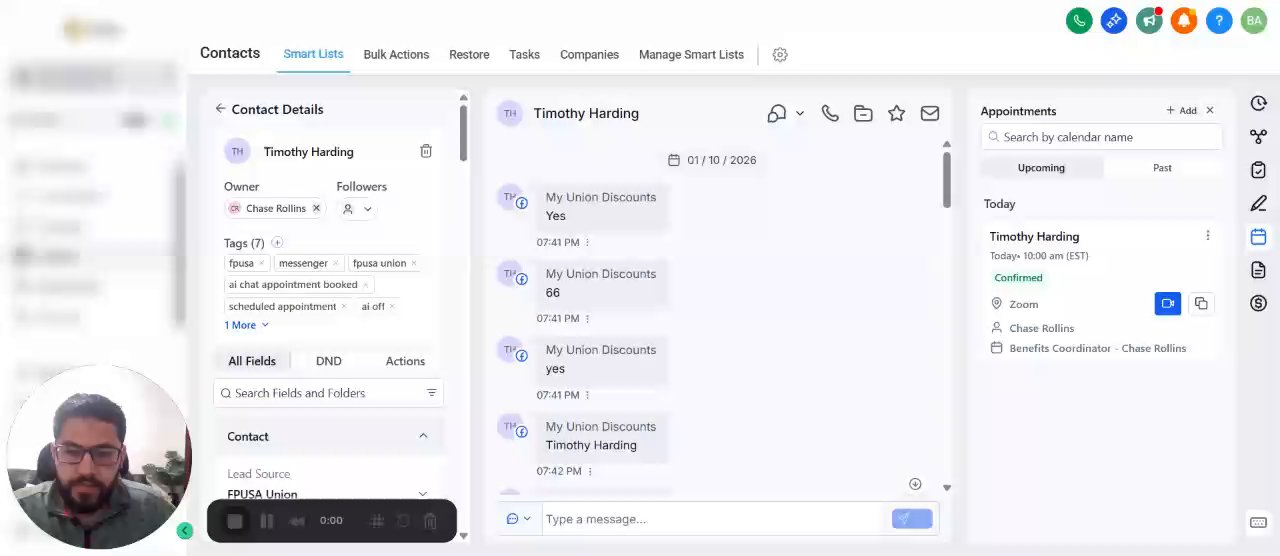
Task: Remove the ai chat appointment booked tag
Action: pyautogui.click(x=365, y=285)
